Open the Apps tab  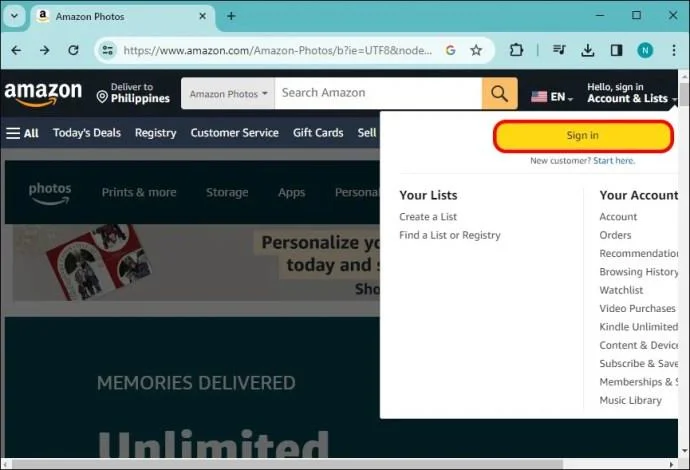coord(291,192)
